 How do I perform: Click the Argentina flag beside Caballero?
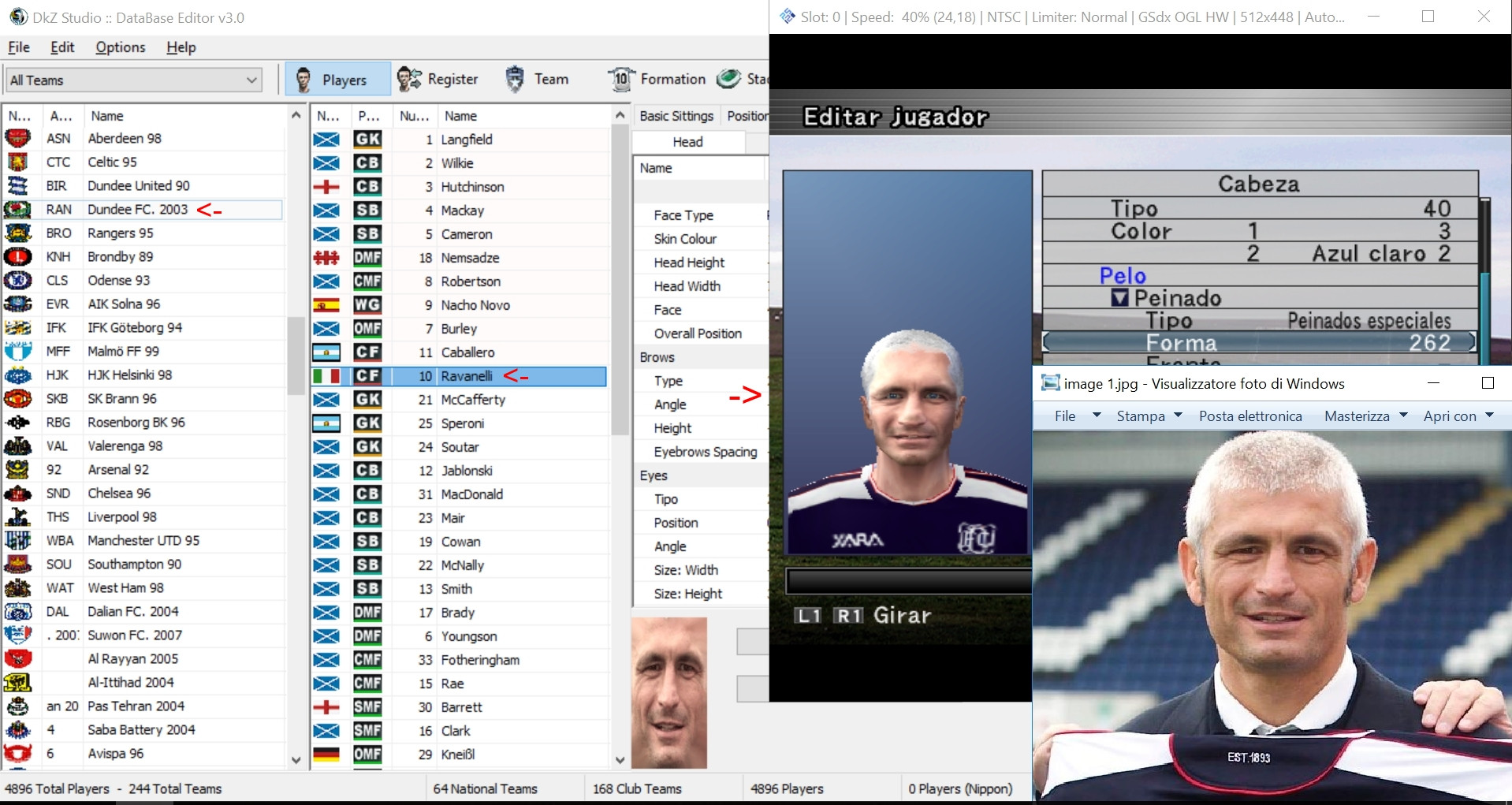point(326,352)
